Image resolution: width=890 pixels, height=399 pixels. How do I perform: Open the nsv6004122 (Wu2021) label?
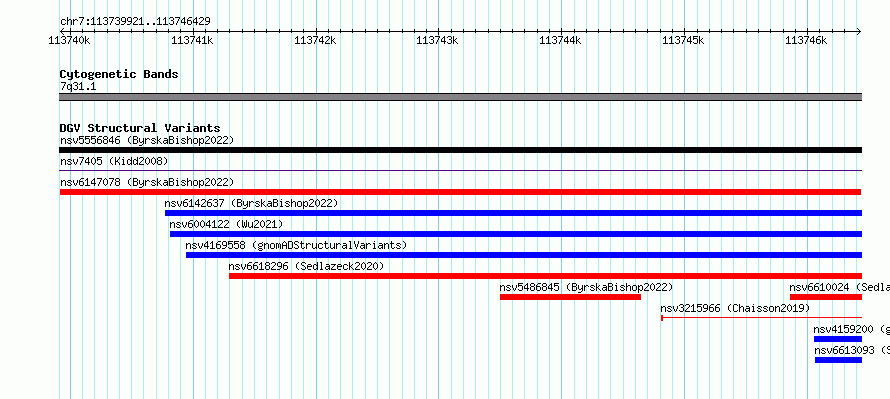click(226, 224)
